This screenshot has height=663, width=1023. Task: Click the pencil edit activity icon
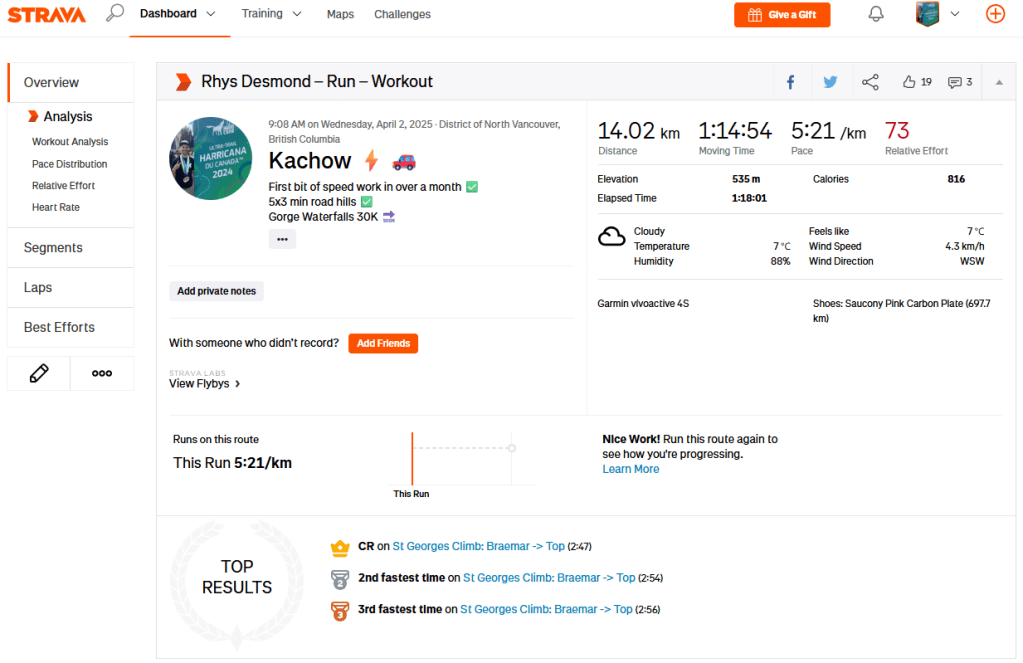tap(39, 373)
